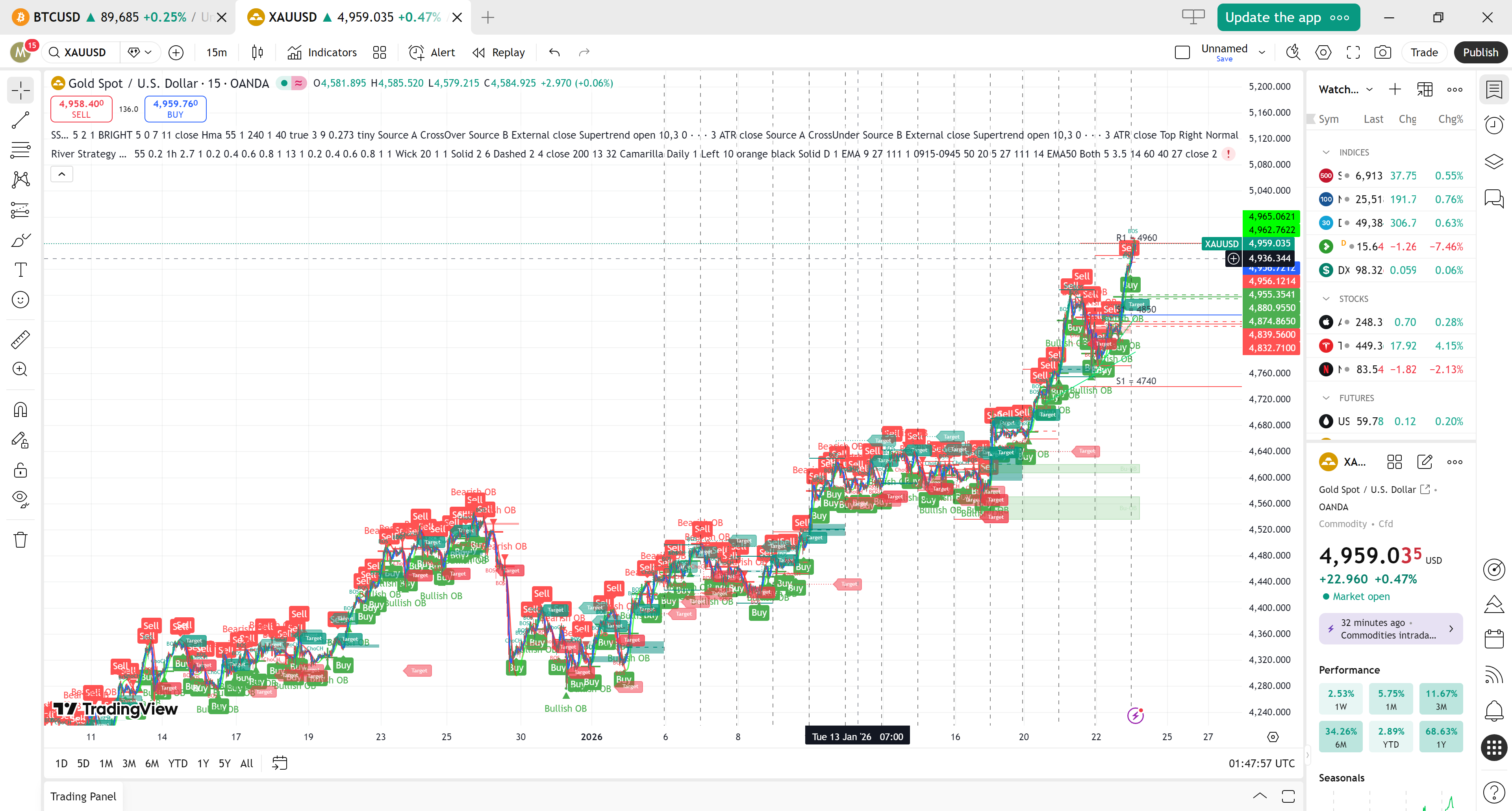Screen dimensions: 1512x811
Task: Delete drawings with the trash icon
Action: (x=20, y=539)
